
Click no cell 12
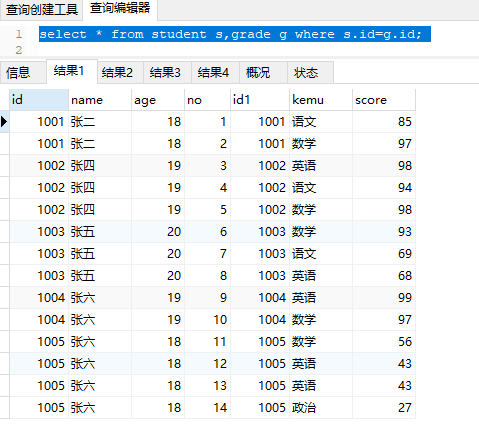[x=207, y=364]
